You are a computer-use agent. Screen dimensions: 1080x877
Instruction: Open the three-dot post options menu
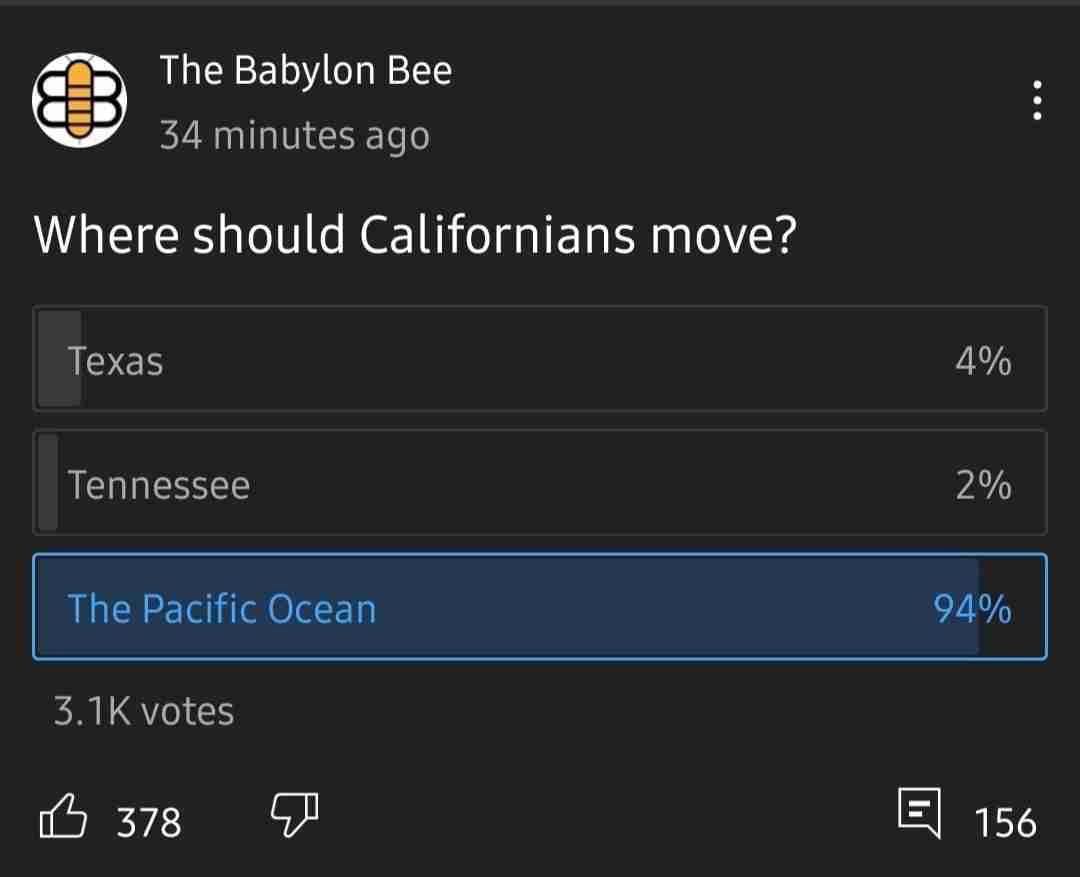1037,101
